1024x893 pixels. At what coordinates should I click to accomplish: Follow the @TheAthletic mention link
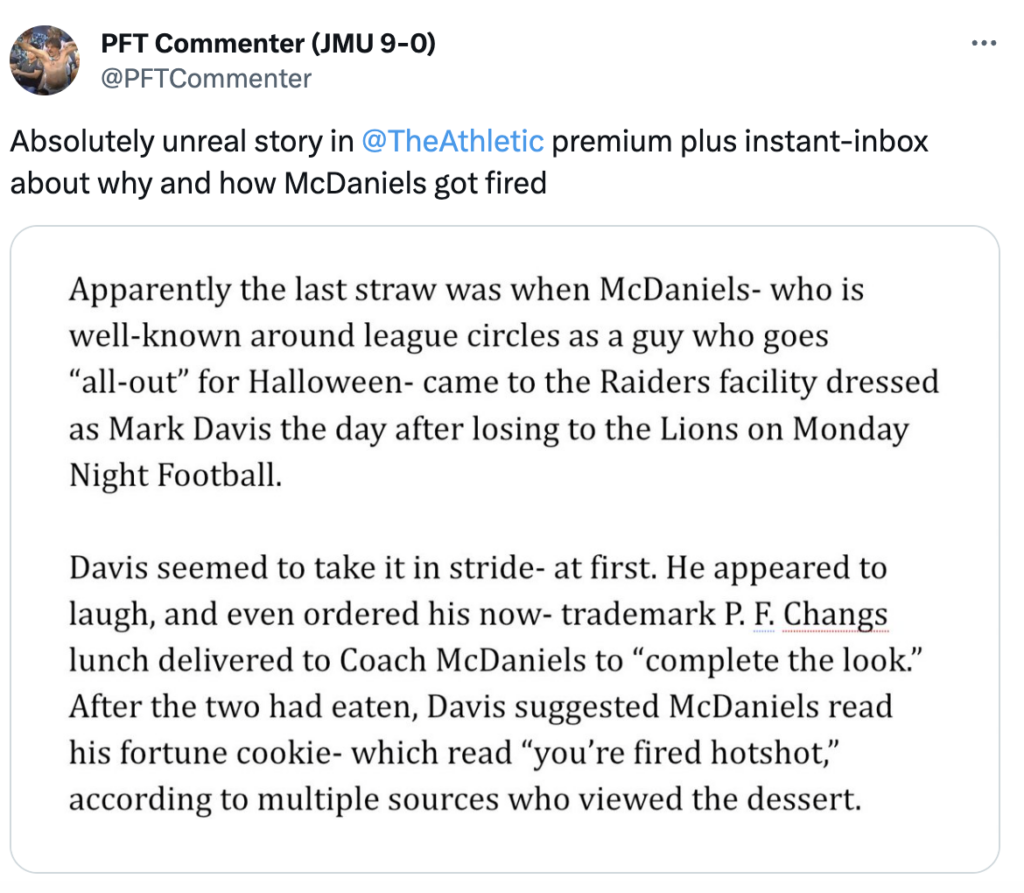[x=452, y=141]
